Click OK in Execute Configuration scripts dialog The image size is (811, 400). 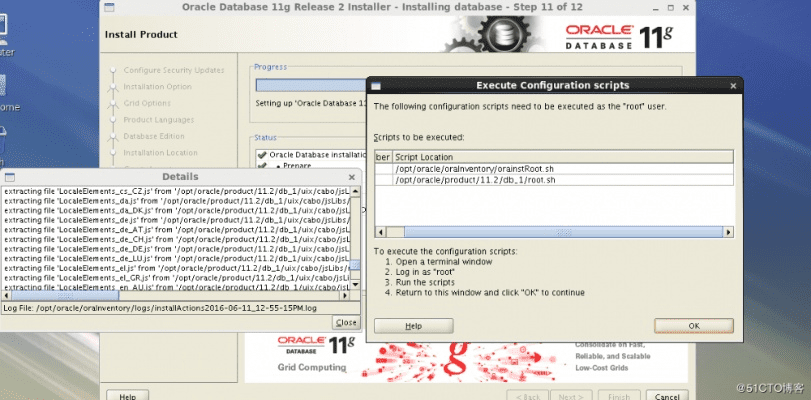coord(693,326)
